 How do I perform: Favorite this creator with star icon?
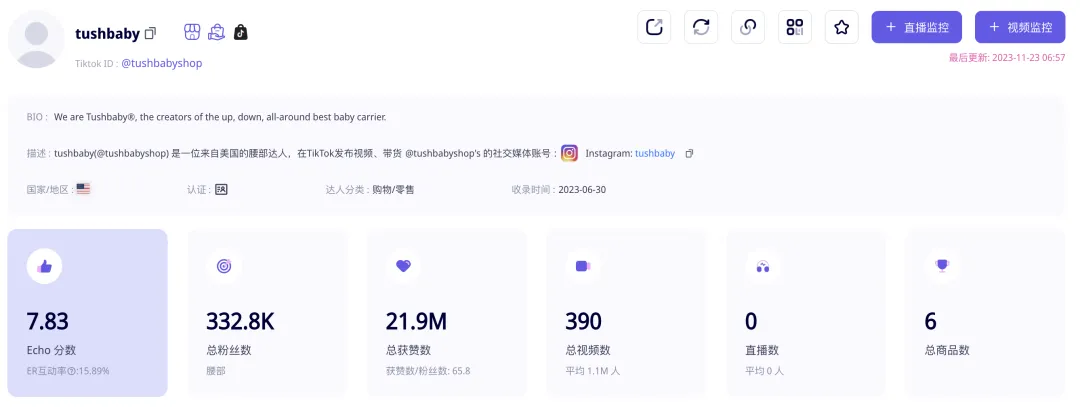pyautogui.click(x=841, y=27)
